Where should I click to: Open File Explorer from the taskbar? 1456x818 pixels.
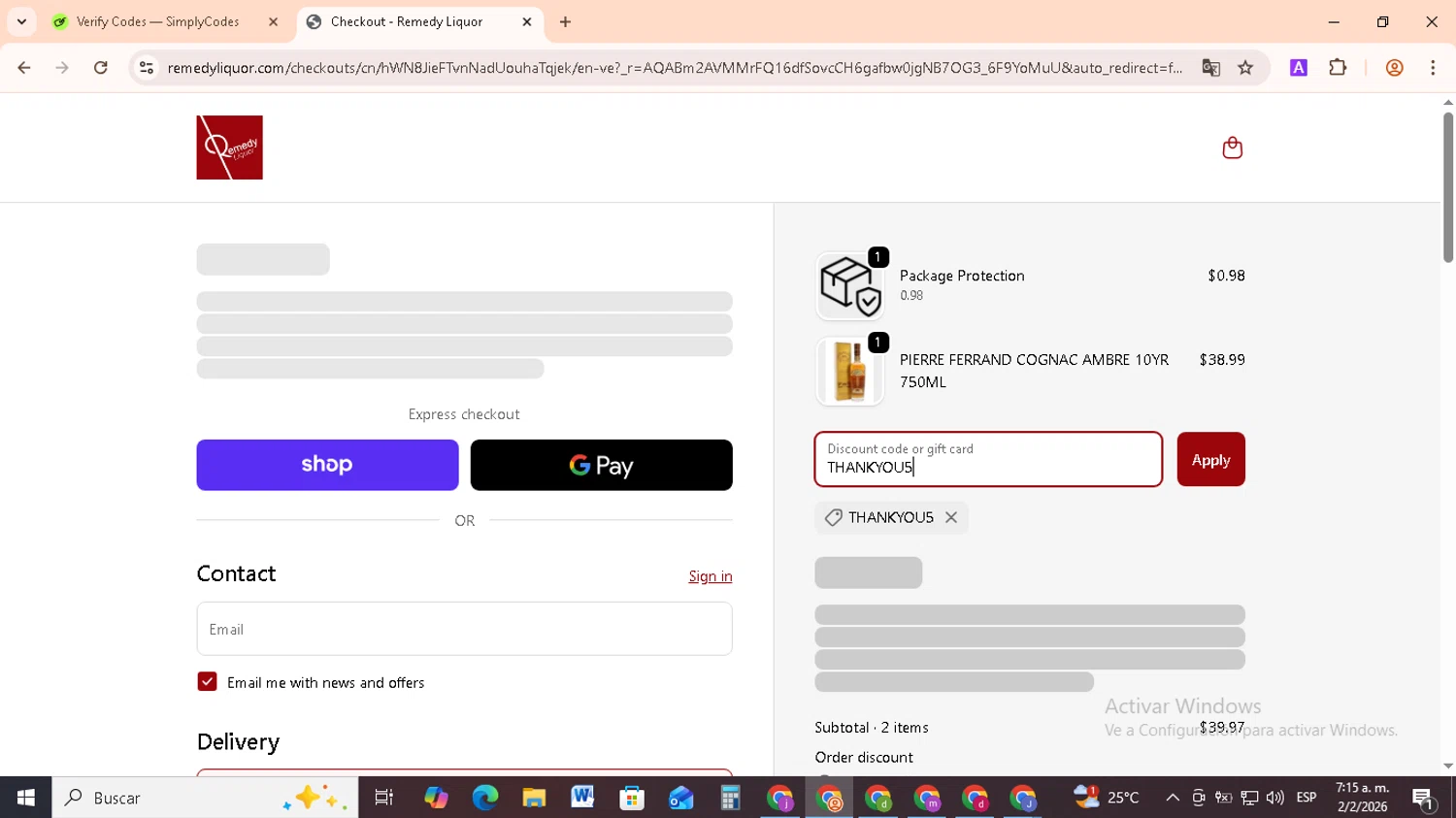[x=534, y=798]
